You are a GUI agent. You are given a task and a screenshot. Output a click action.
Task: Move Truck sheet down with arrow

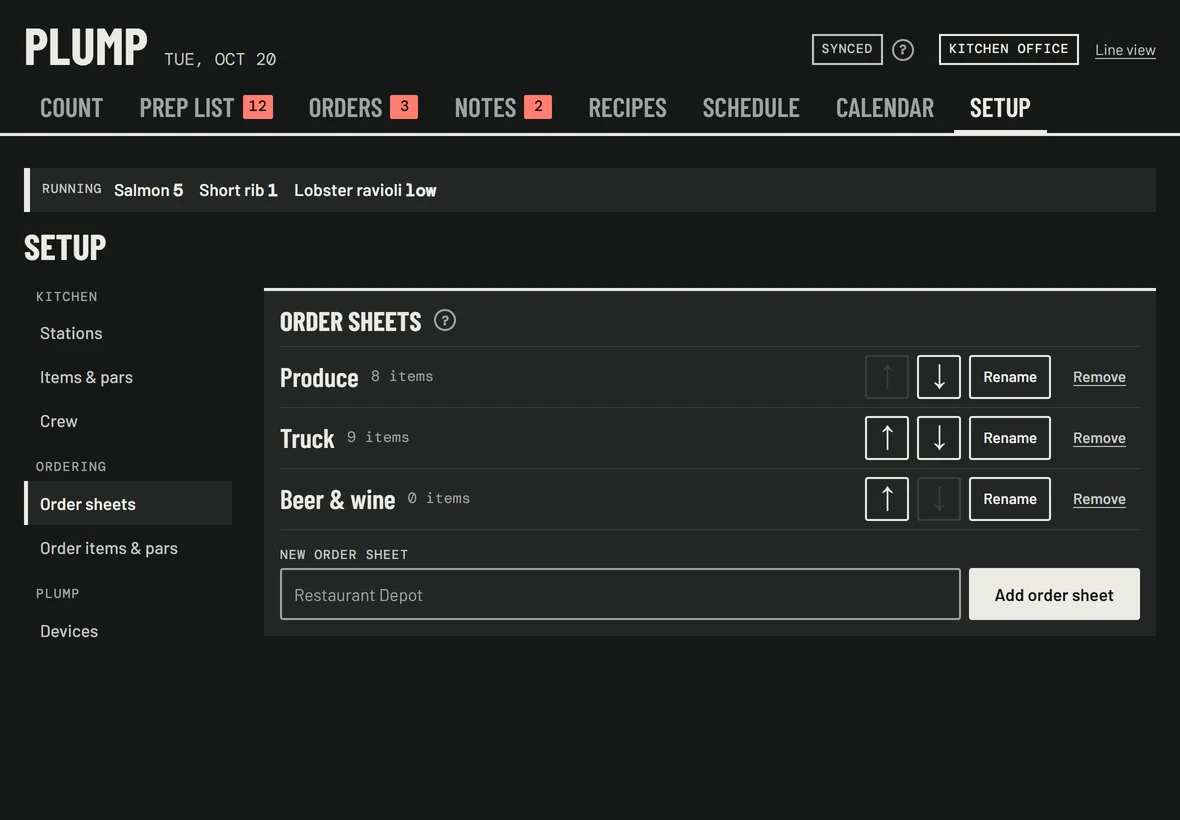tap(938, 438)
